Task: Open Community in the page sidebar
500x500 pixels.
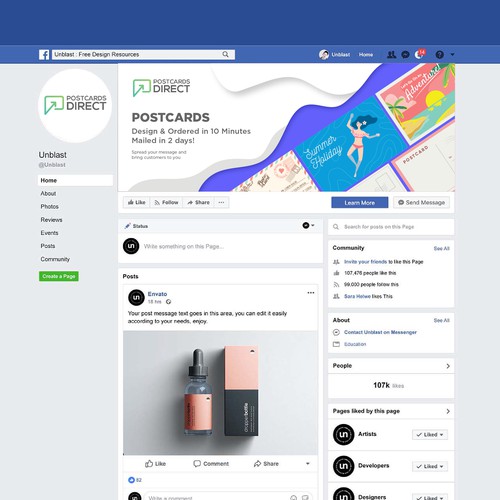Action: click(55, 259)
